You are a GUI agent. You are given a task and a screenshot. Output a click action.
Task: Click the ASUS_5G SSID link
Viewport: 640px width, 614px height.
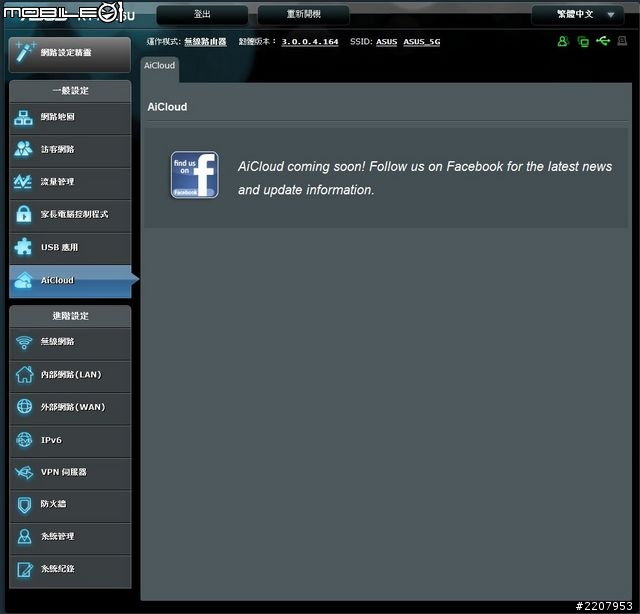(421, 42)
